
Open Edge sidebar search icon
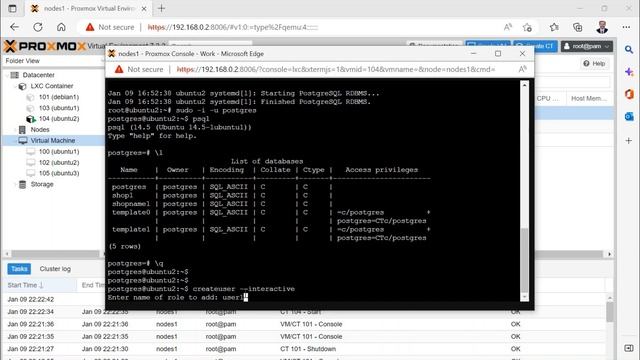pos(629,49)
